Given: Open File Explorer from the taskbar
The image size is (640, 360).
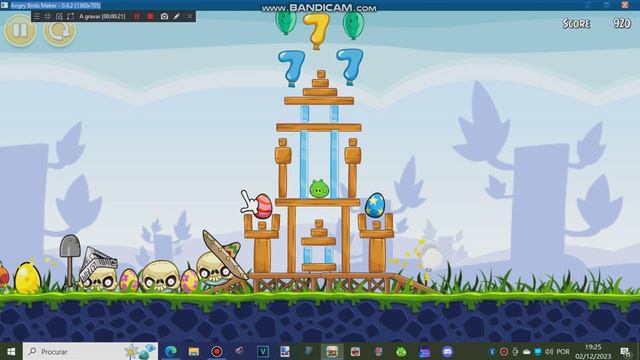Looking at the screenshot, I should coord(194,351).
